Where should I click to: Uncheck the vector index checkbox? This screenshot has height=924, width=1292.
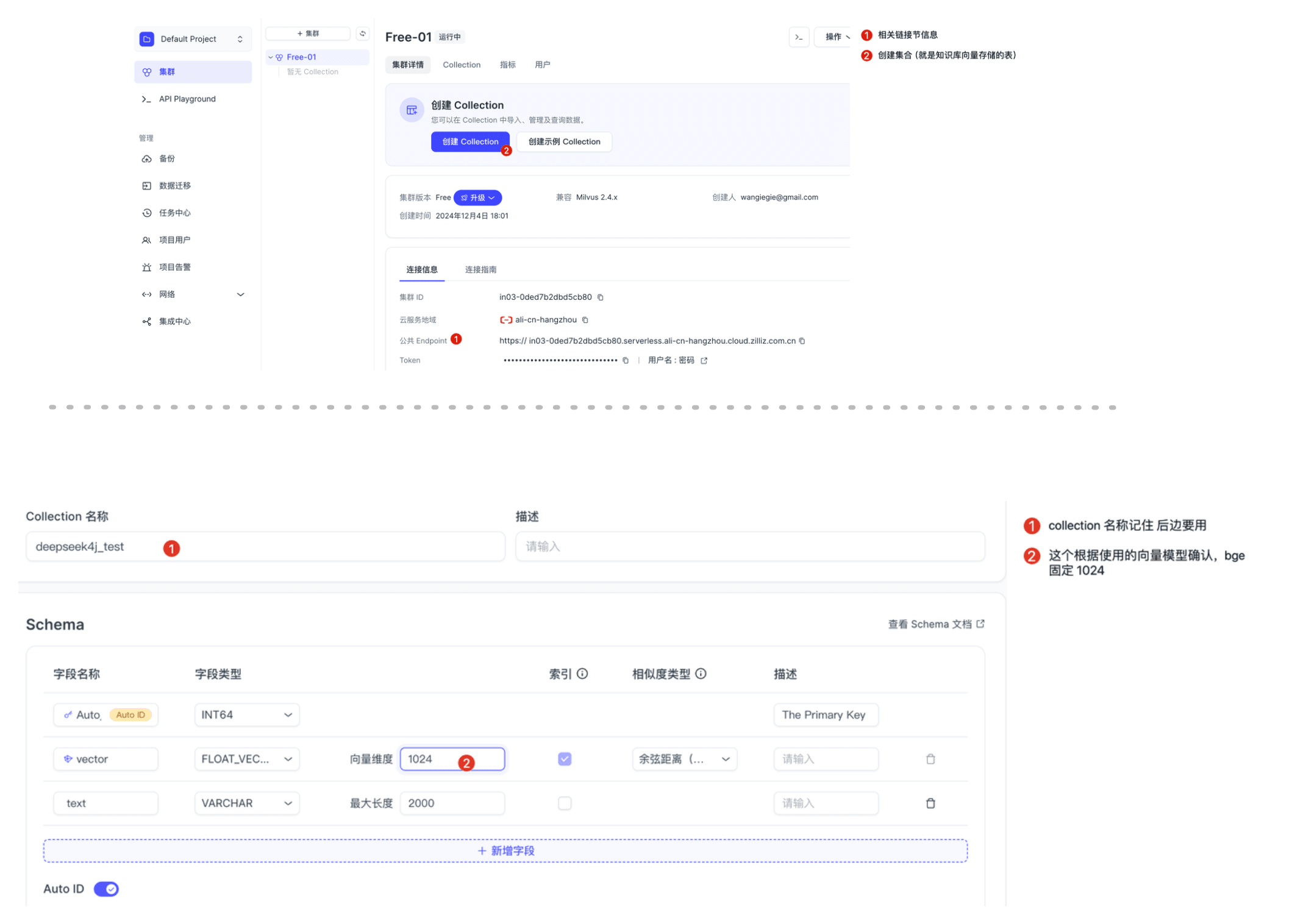(x=565, y=759)
